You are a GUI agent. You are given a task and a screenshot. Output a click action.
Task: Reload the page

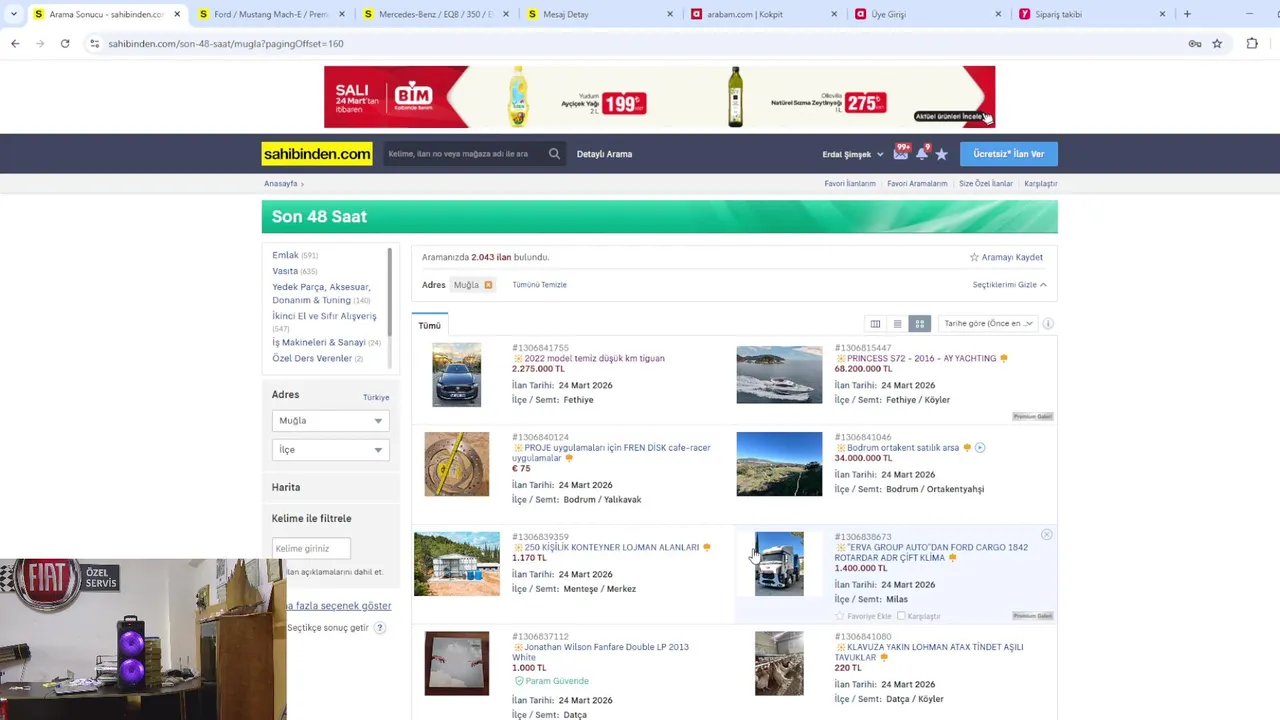(x=65, y=43)
